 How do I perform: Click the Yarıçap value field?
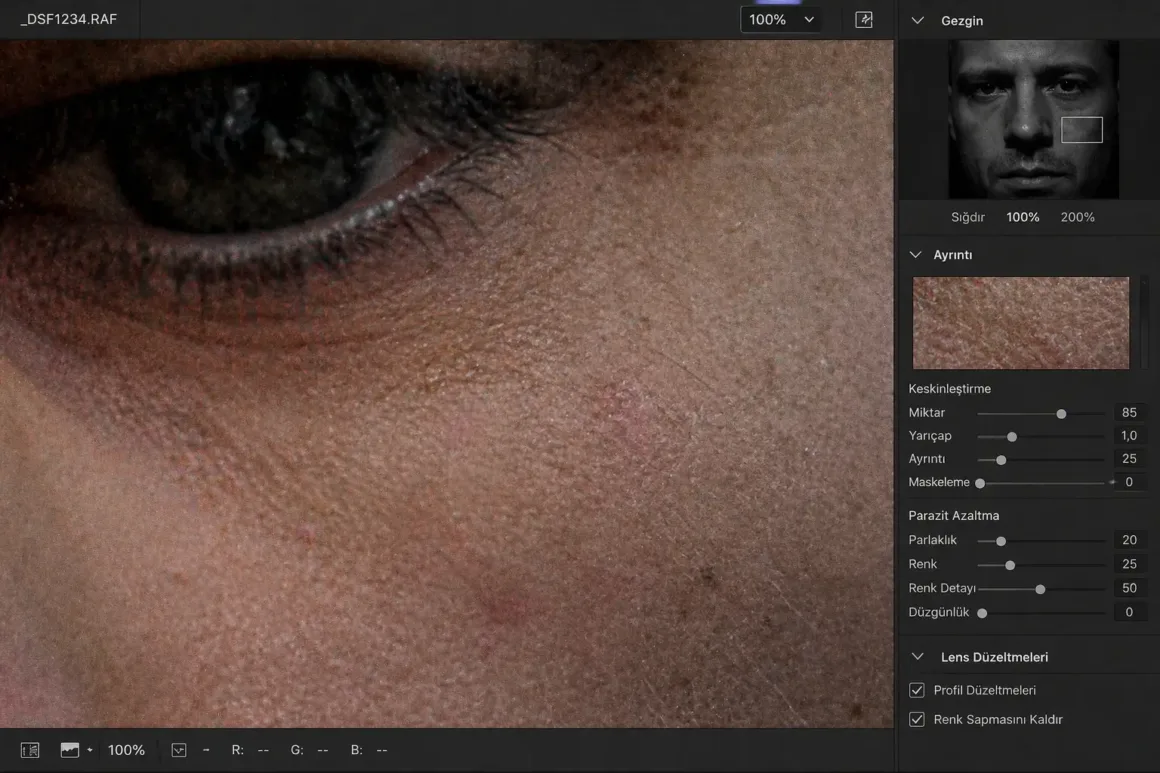pos(1128,436)
